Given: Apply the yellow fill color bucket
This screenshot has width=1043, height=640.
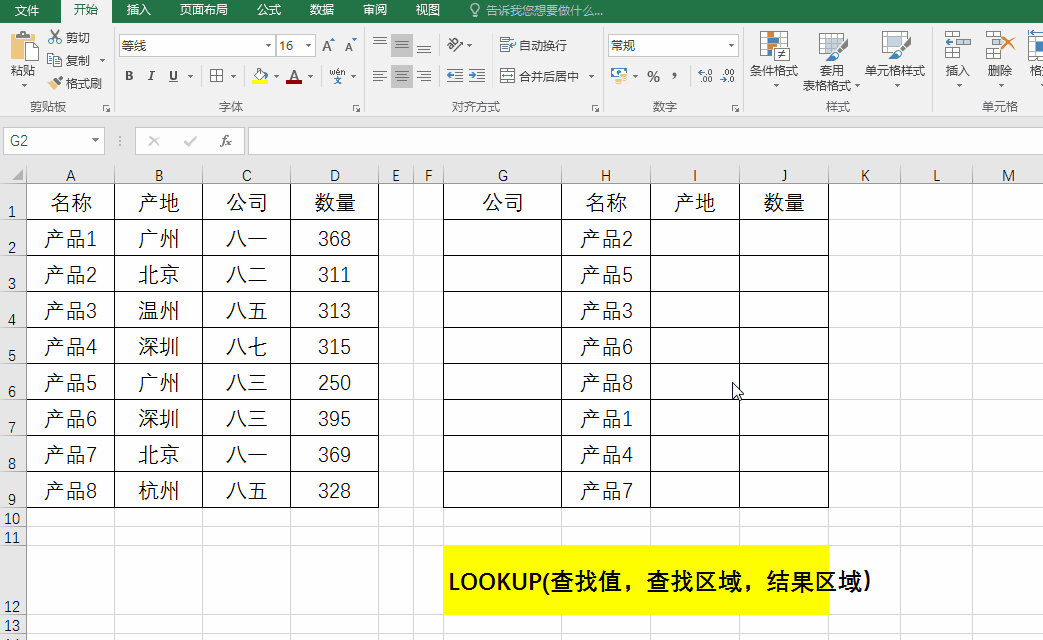Looking at the screenshot, I should (x=261, y=76).
